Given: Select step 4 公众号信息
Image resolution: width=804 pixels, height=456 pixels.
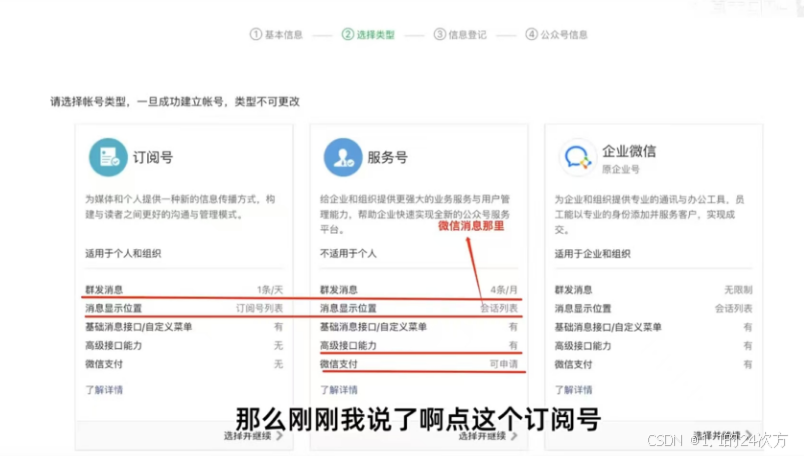Looking at the screenshot, I should 556,34.
